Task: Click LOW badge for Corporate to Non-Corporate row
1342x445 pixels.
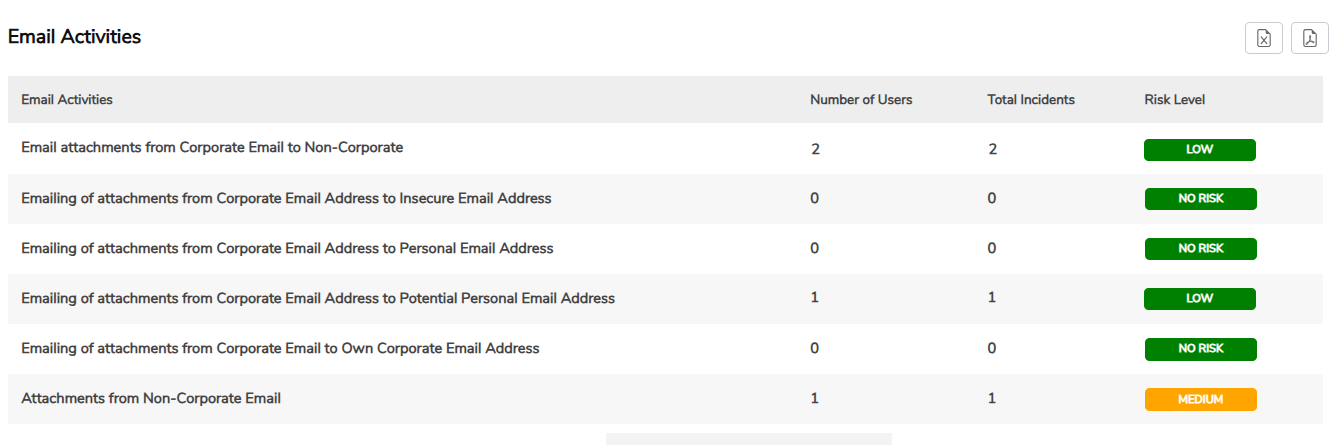Action: (x=1200, y=149)
